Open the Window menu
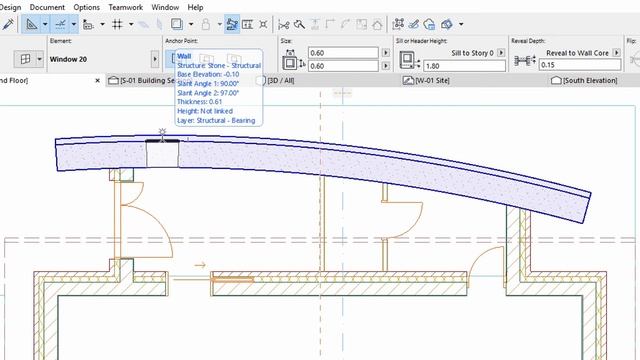 point(165,7)
